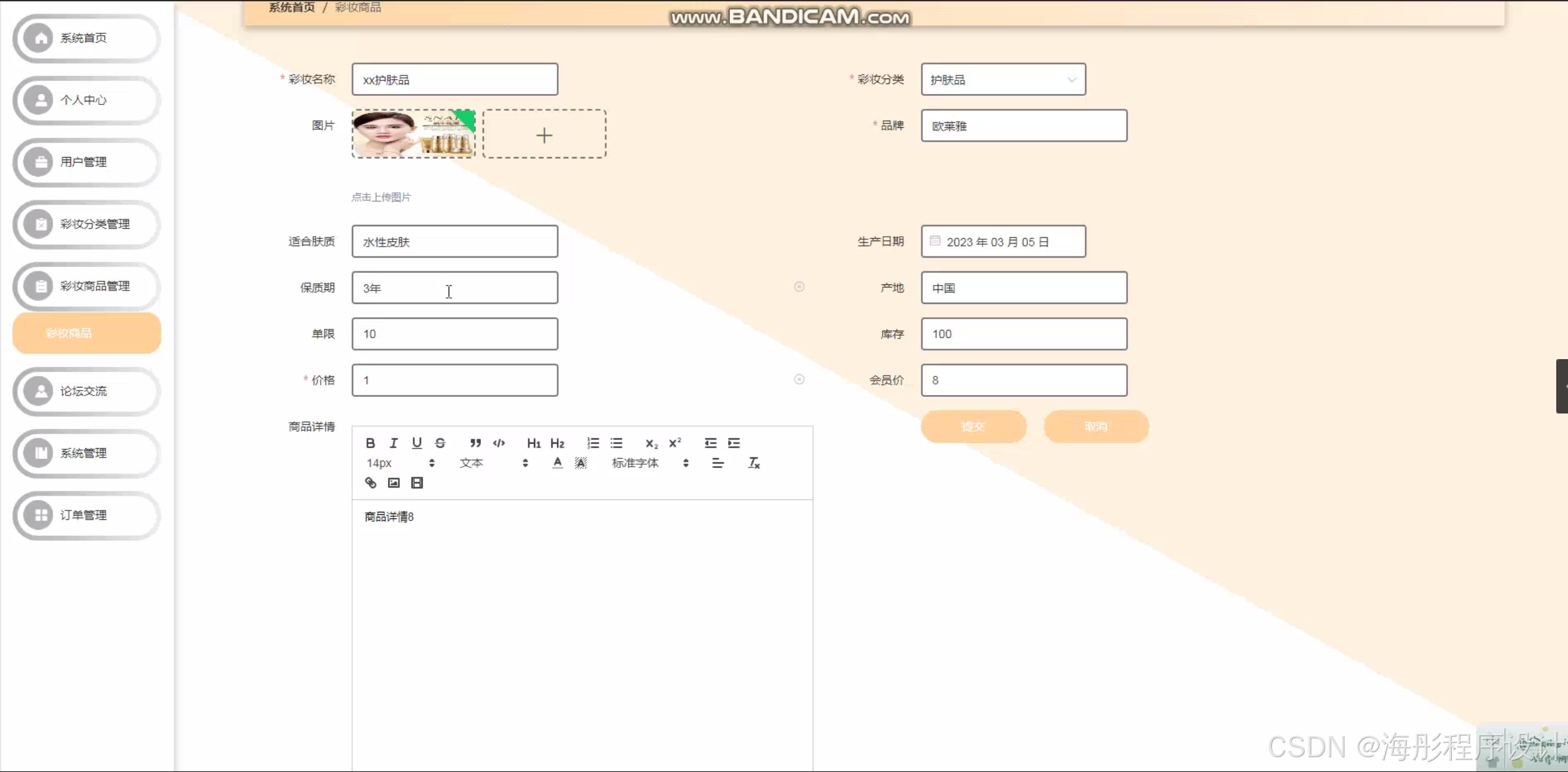This screenshot has height=772, width=1568.
Task: Open the text color picker
Action: coord(557,463)
